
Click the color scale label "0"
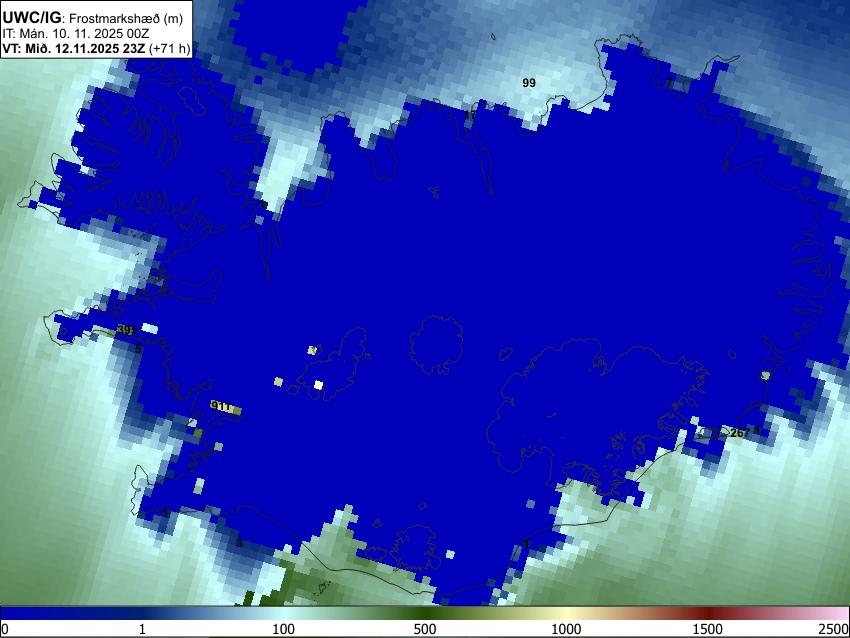coord(5,629)
